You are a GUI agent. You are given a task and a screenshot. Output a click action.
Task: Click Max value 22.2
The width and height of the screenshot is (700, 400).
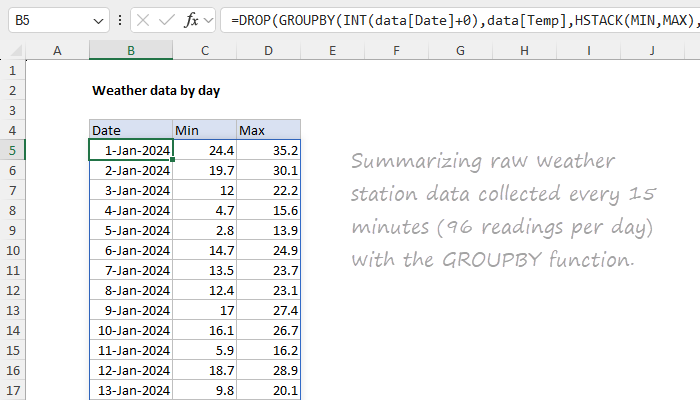(x=268, y=191)
